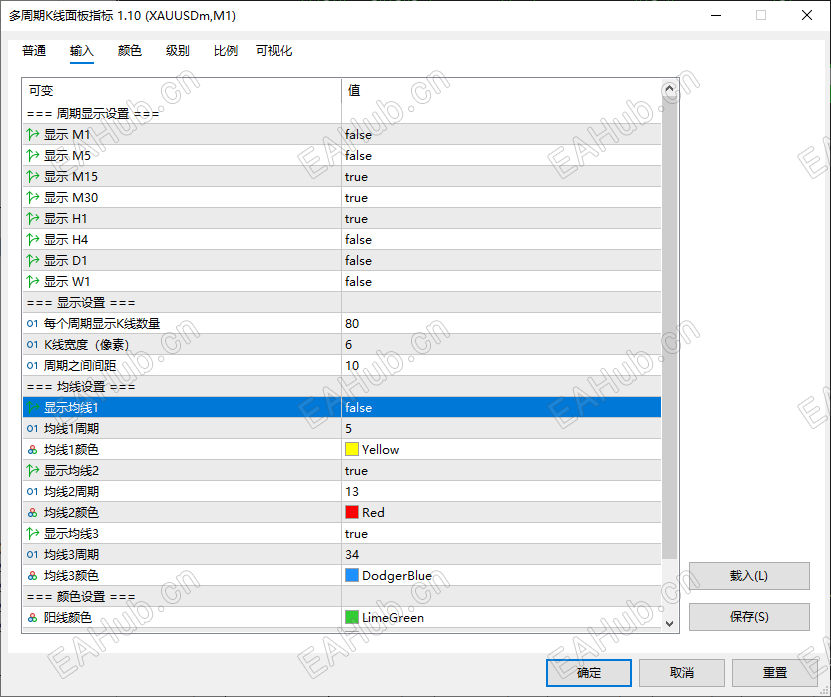Click the color-type icon beside 均线1颜色

(32, 449)
